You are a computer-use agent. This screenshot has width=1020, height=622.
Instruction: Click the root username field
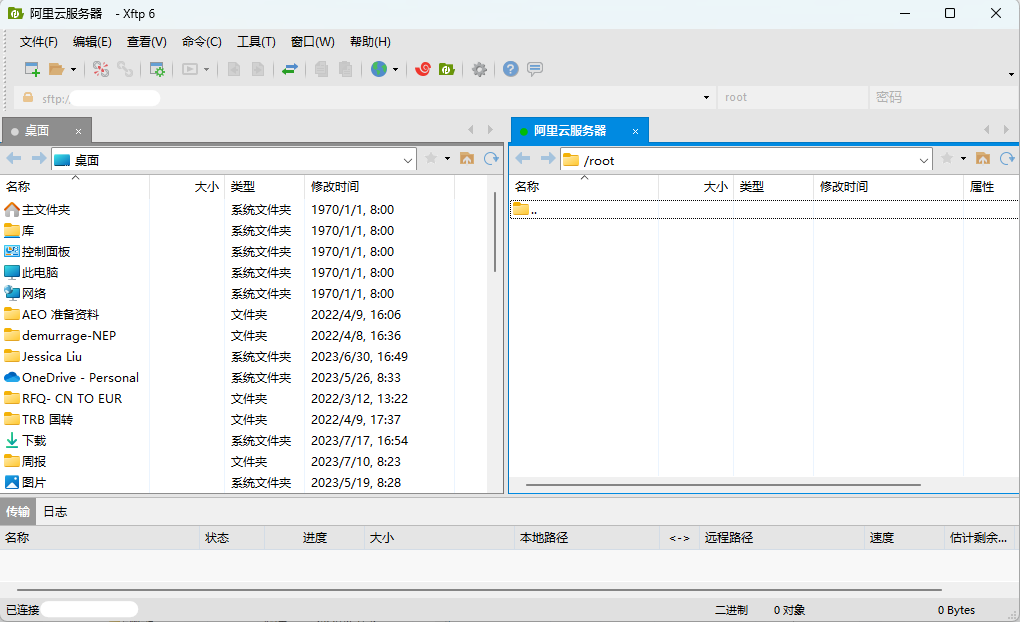(792, 98)
